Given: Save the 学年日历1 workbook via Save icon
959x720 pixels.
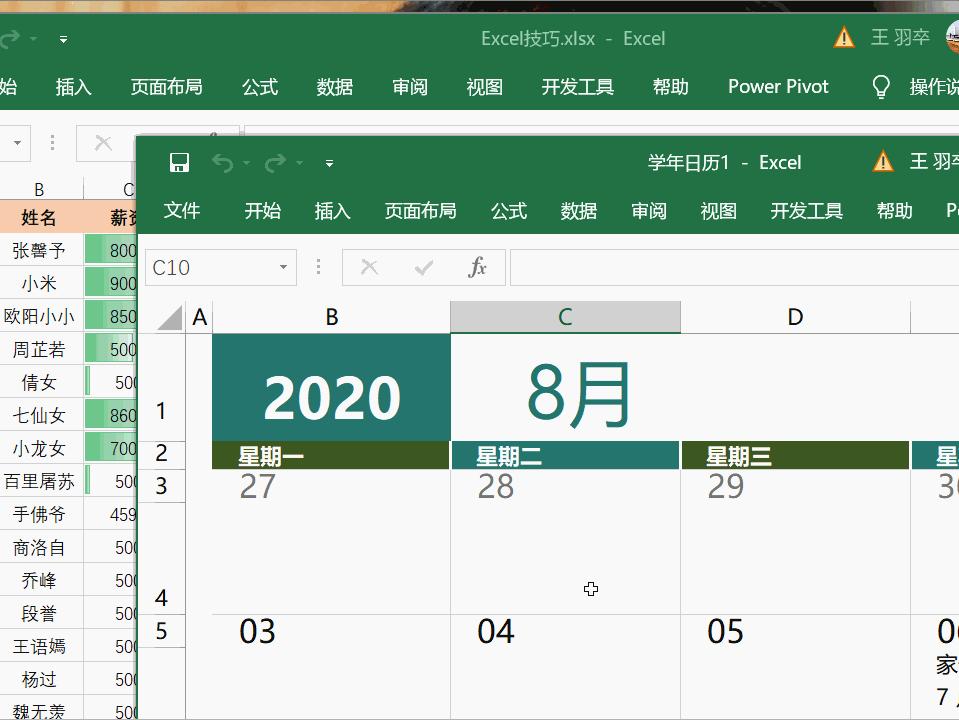Looking at the screenshot, I should [x=180, y=162].
